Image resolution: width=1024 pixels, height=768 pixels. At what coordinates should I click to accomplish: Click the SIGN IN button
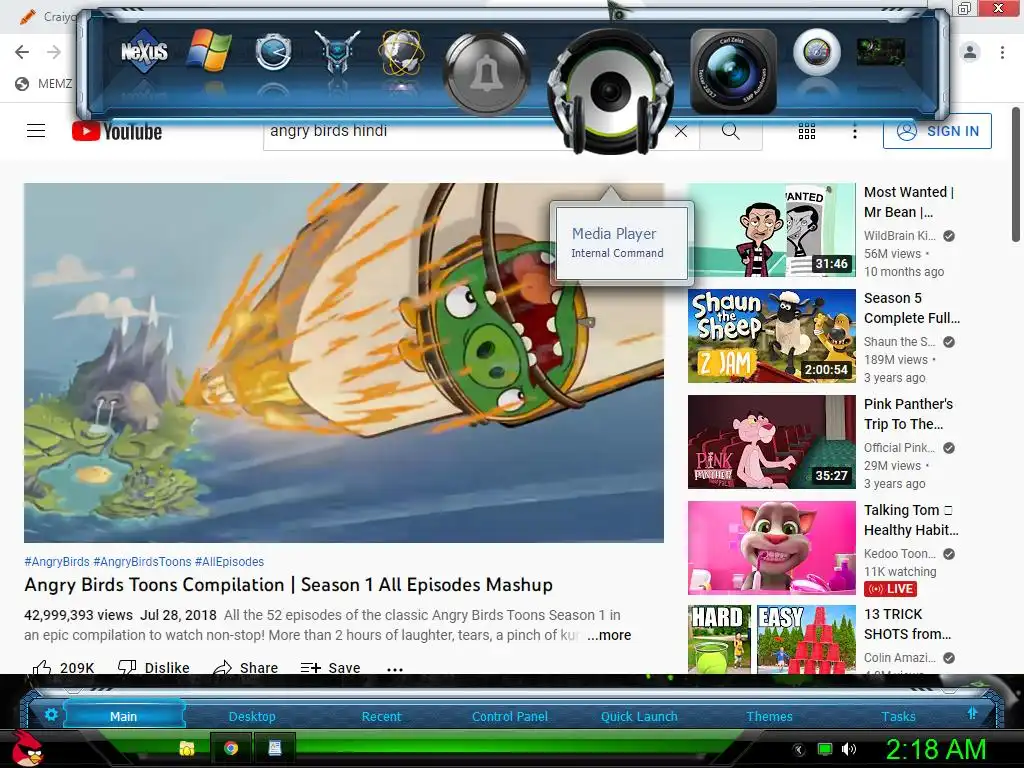[x=937, y=131]
